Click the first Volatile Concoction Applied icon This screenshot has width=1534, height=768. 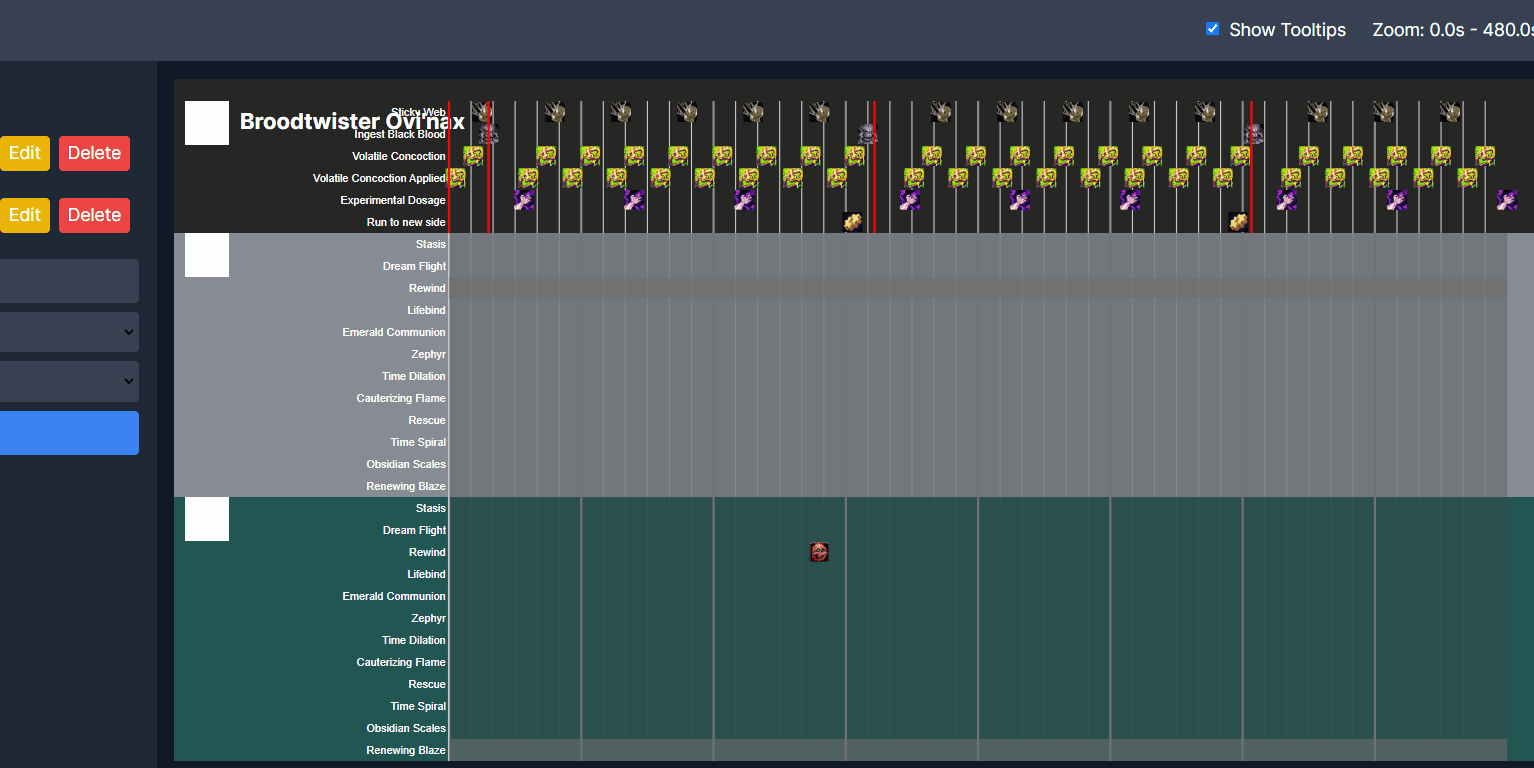pos(457,178)
